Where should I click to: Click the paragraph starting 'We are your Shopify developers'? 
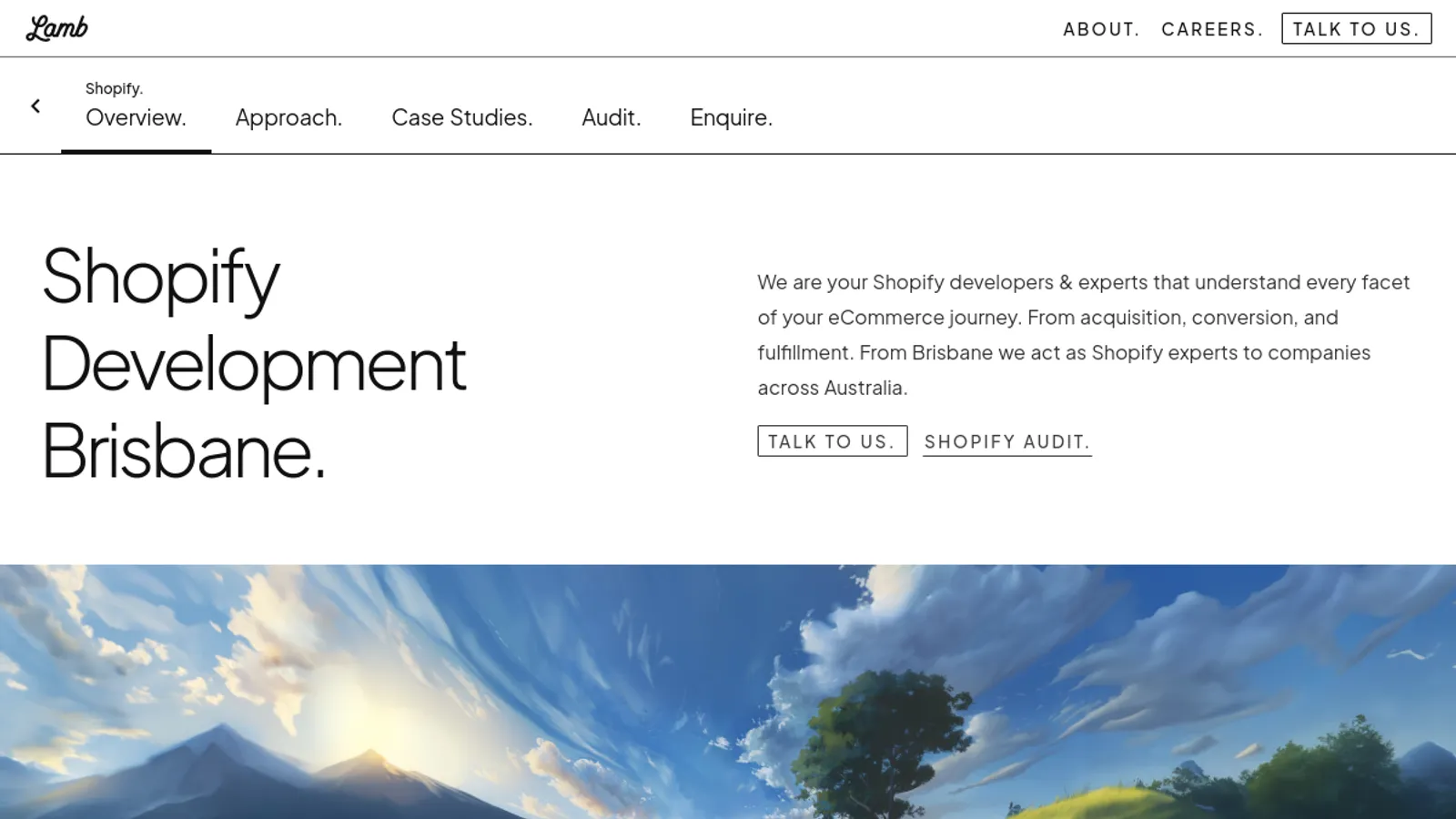1084,335
